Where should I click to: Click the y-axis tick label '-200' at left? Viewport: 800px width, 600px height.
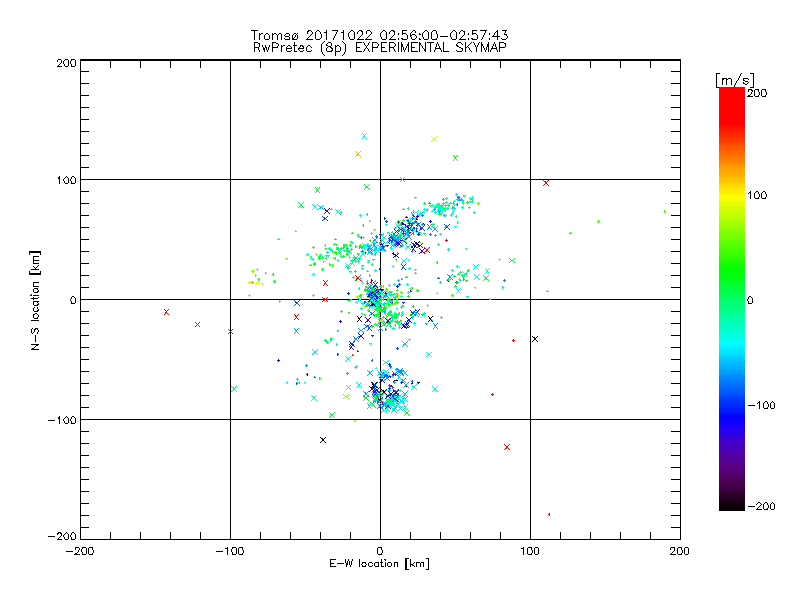[x=62, y=536]
